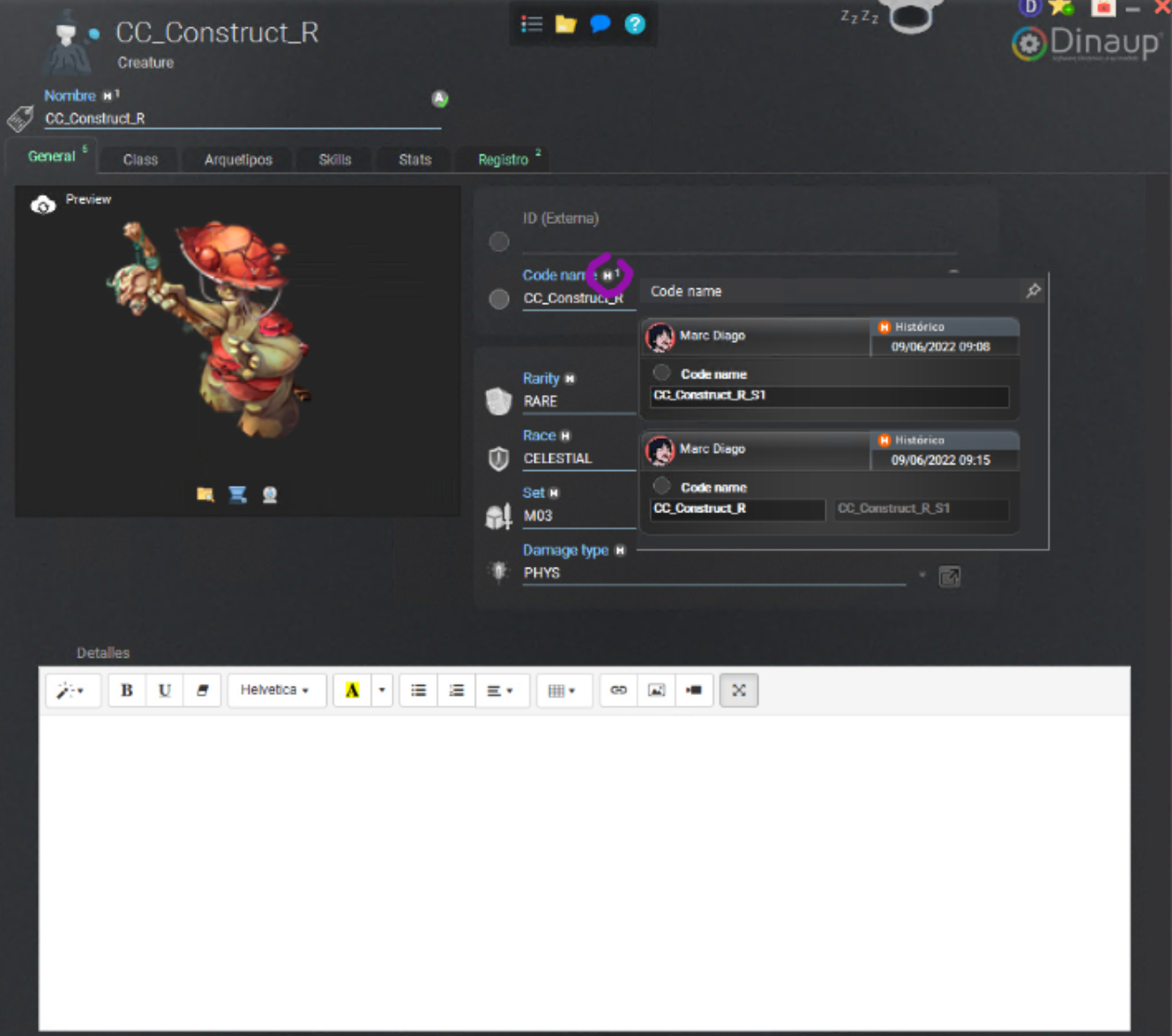Apply bold formatting with the B button
Viewport: 1172px width, 1036px height.
tap(127, 690)
